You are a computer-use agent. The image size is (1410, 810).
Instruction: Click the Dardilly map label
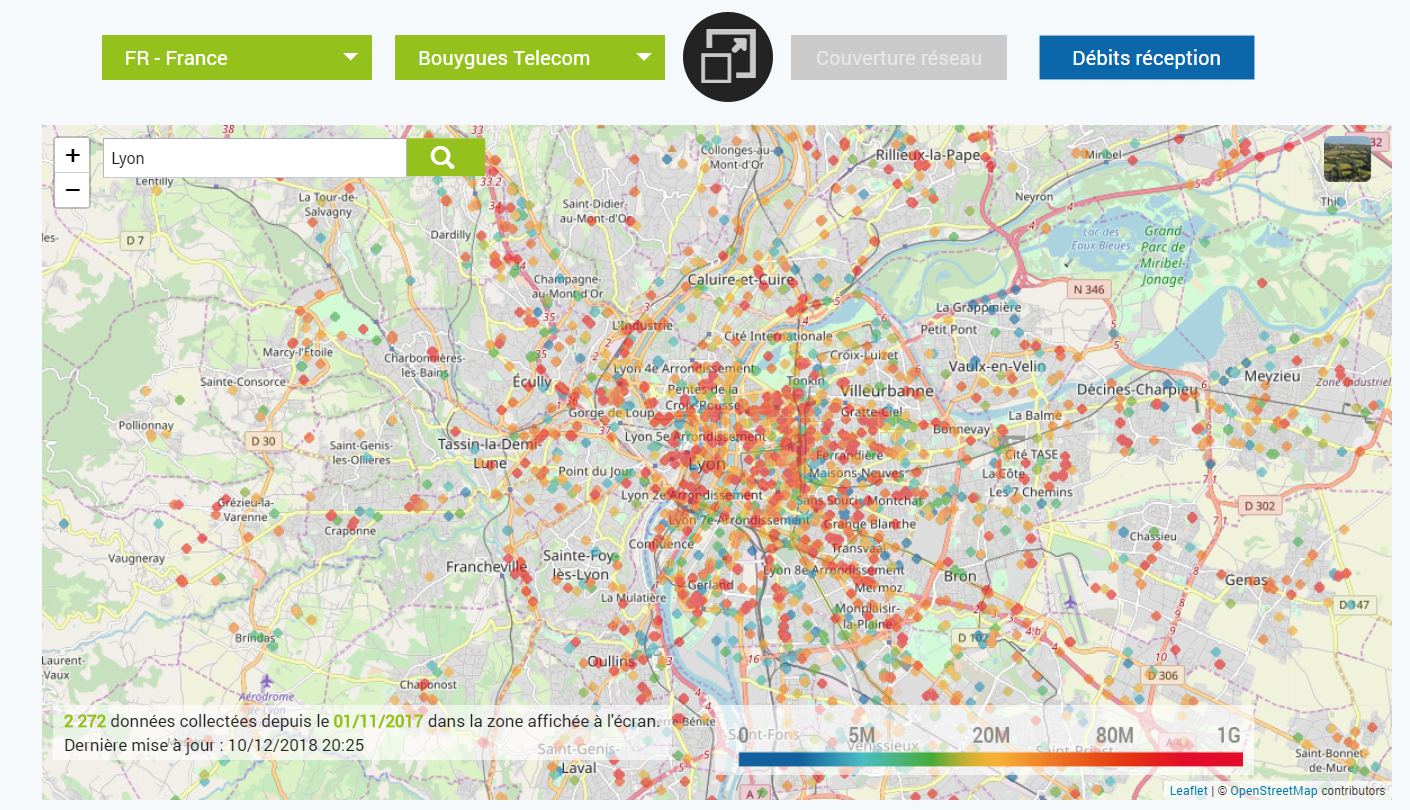pos(450,235)
